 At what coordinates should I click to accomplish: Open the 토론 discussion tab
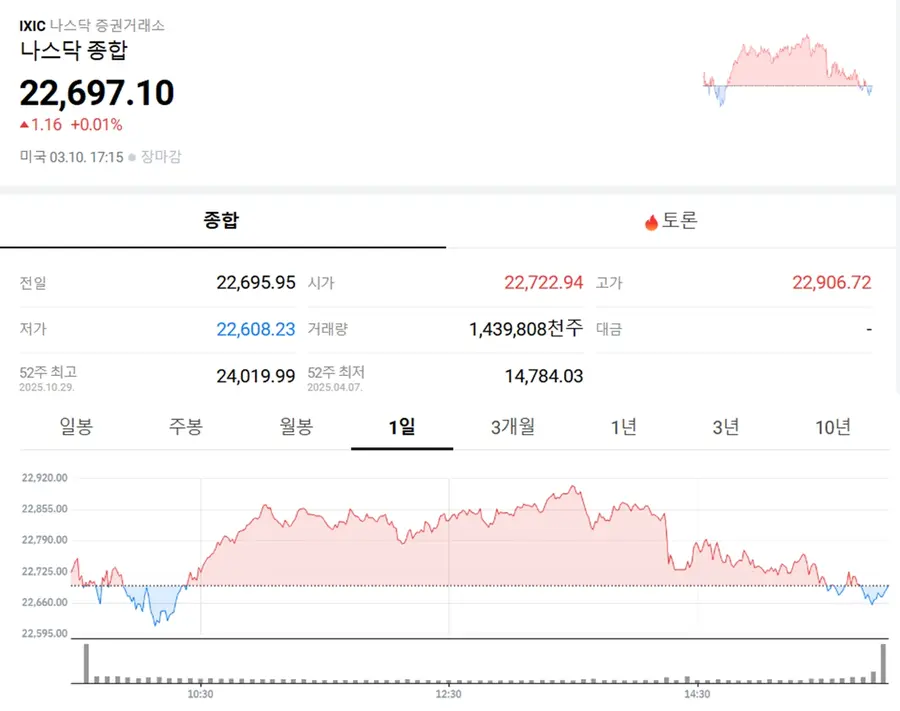coord(670,221)
